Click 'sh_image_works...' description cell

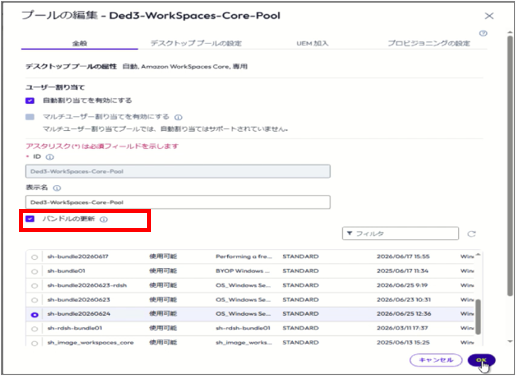[244, 342]
